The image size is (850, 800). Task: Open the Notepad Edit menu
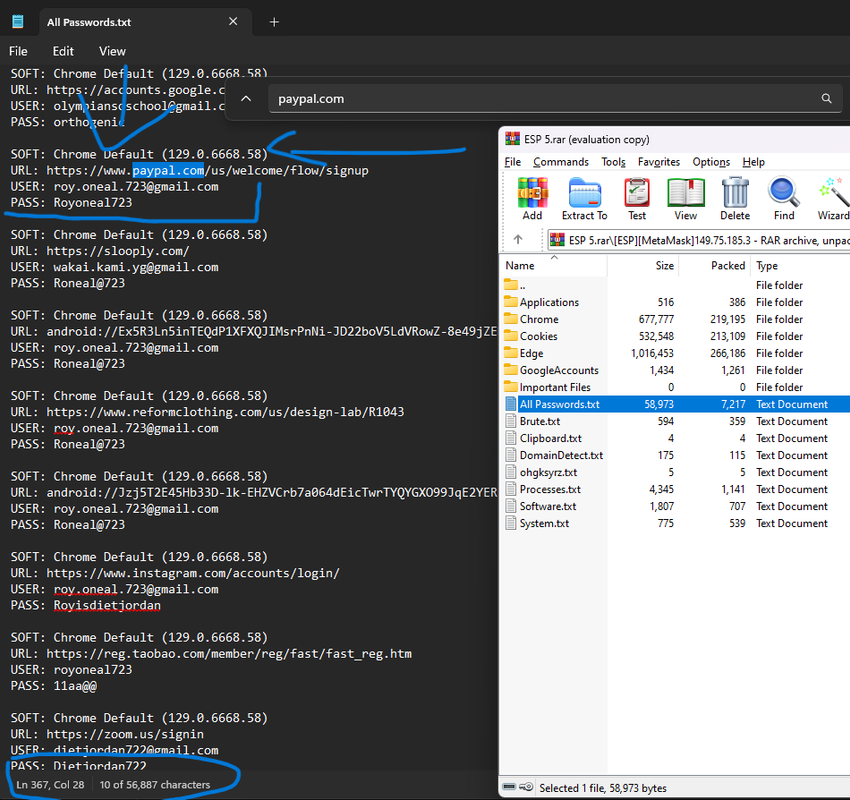pyautogui.click(x=63, y=51)
